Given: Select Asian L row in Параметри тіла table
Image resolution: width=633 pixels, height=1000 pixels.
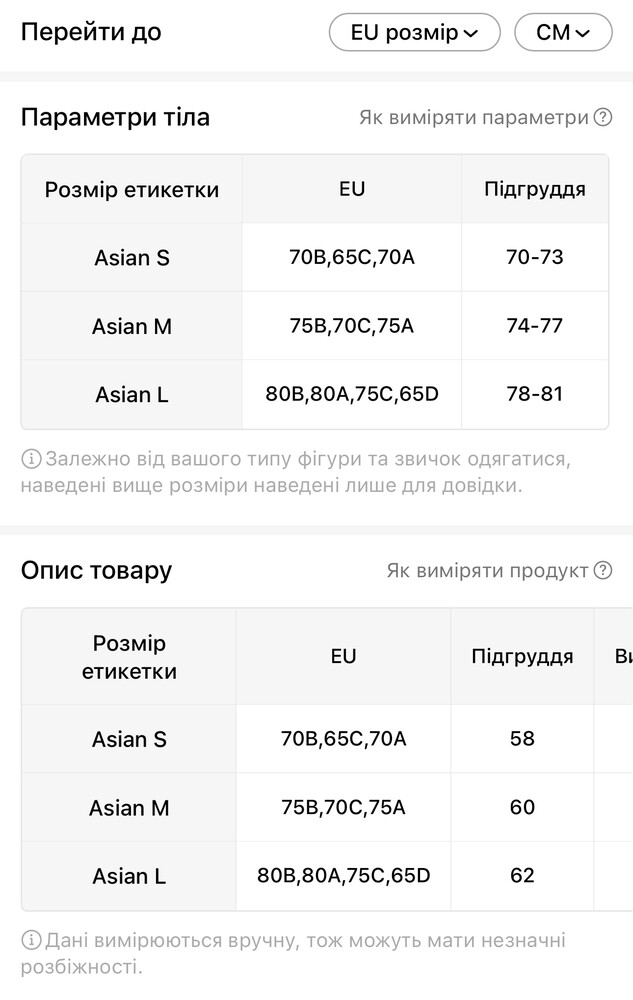Looking at the screenshot, I should tap(132, 394).
